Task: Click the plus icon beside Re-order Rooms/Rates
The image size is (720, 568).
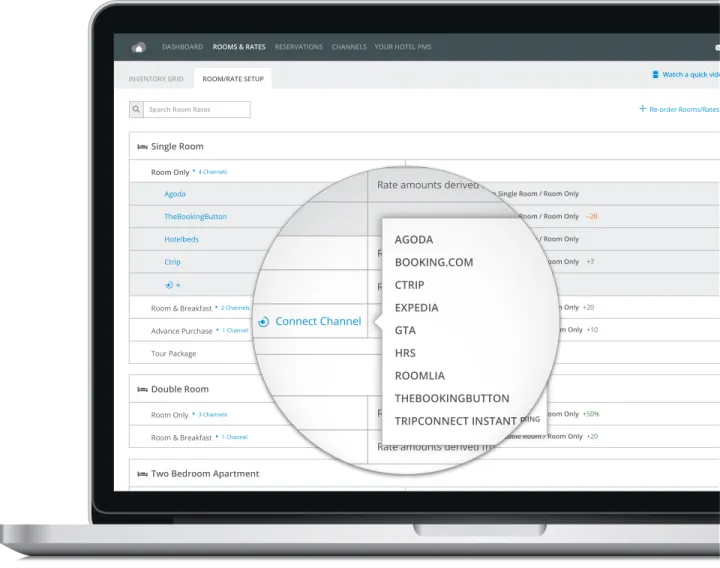Action: [642, 108]
